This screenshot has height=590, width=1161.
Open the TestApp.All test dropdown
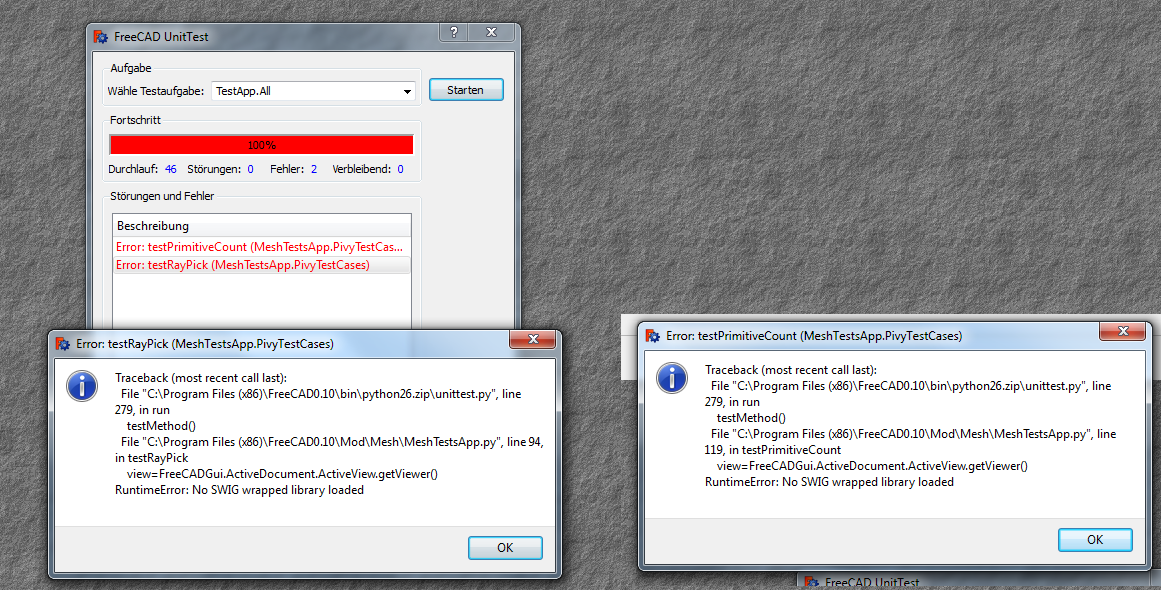coord(313,91)
